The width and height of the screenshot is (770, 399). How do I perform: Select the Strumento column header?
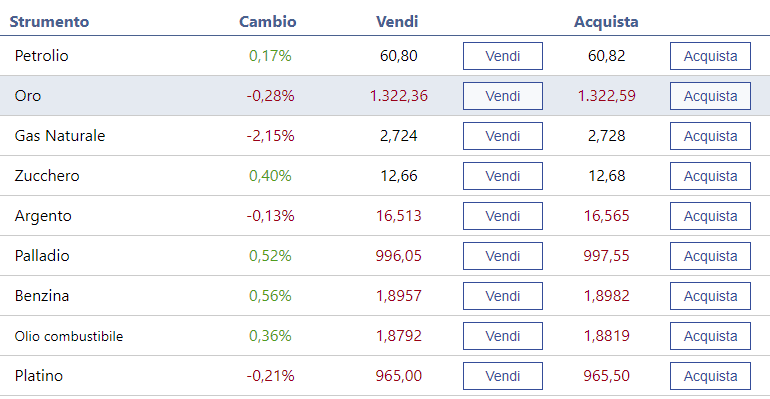[x=49, y=22]
